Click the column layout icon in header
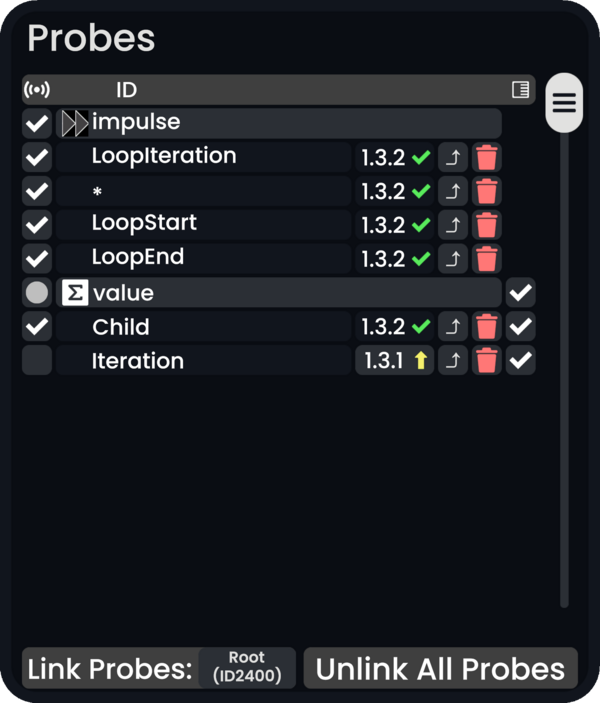The image size is (600, 703). pos(520,90)
